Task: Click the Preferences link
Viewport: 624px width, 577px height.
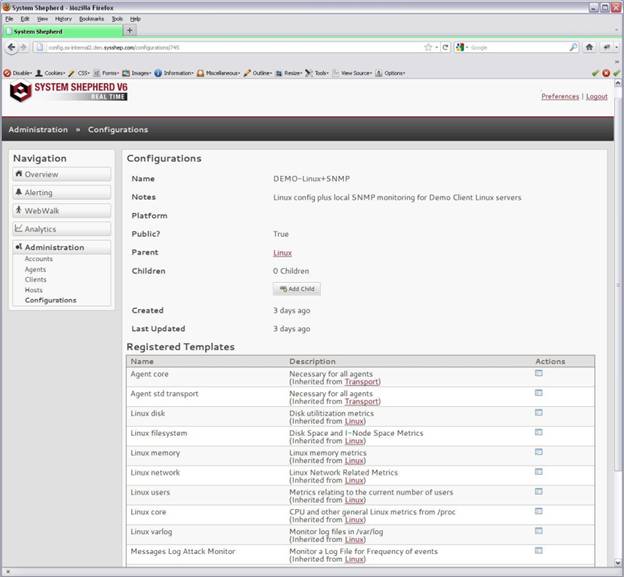Action: [560, 96]
